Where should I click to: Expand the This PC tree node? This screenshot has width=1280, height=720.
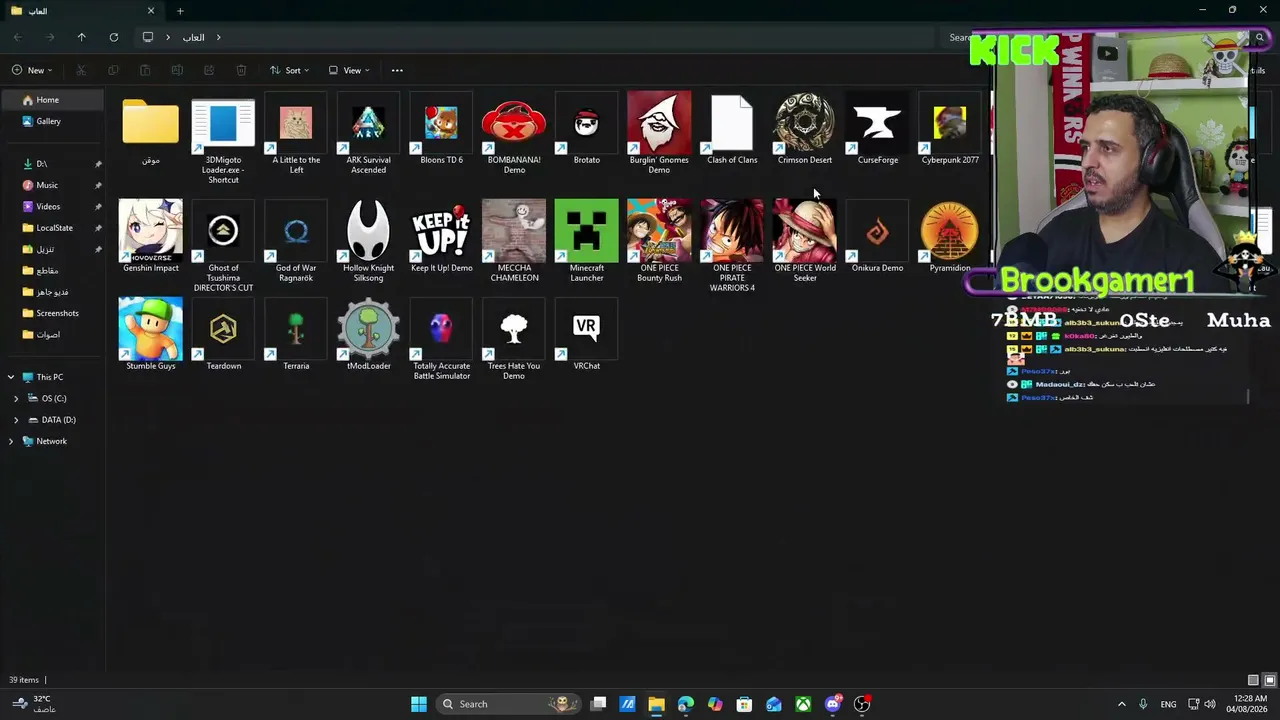tap(11, 377)
